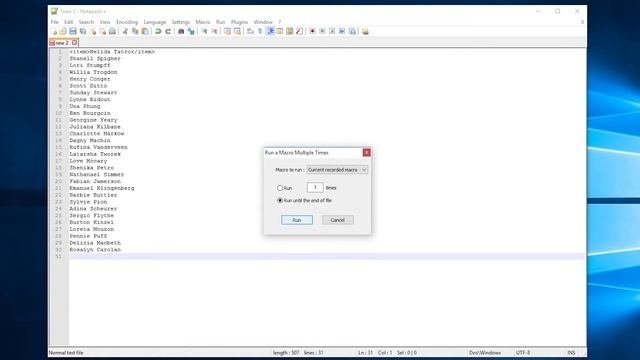640x360 pixels.
Task: Click the Paste toolbar icon
Action: (x=145, y=31)
